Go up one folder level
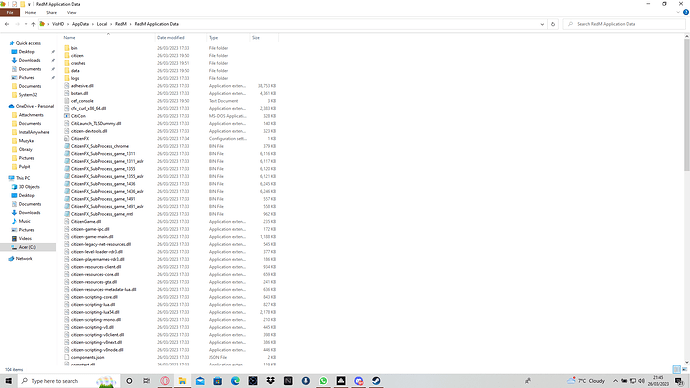 (x=33, y=24)
